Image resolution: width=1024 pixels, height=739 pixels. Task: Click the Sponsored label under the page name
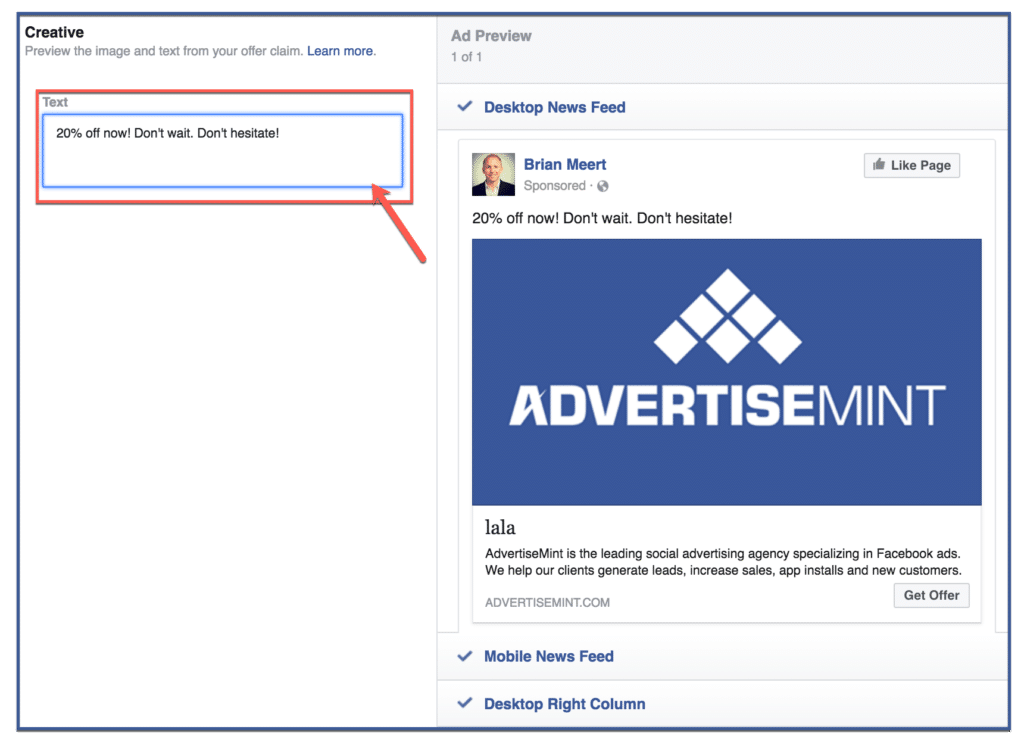point(554,186)
